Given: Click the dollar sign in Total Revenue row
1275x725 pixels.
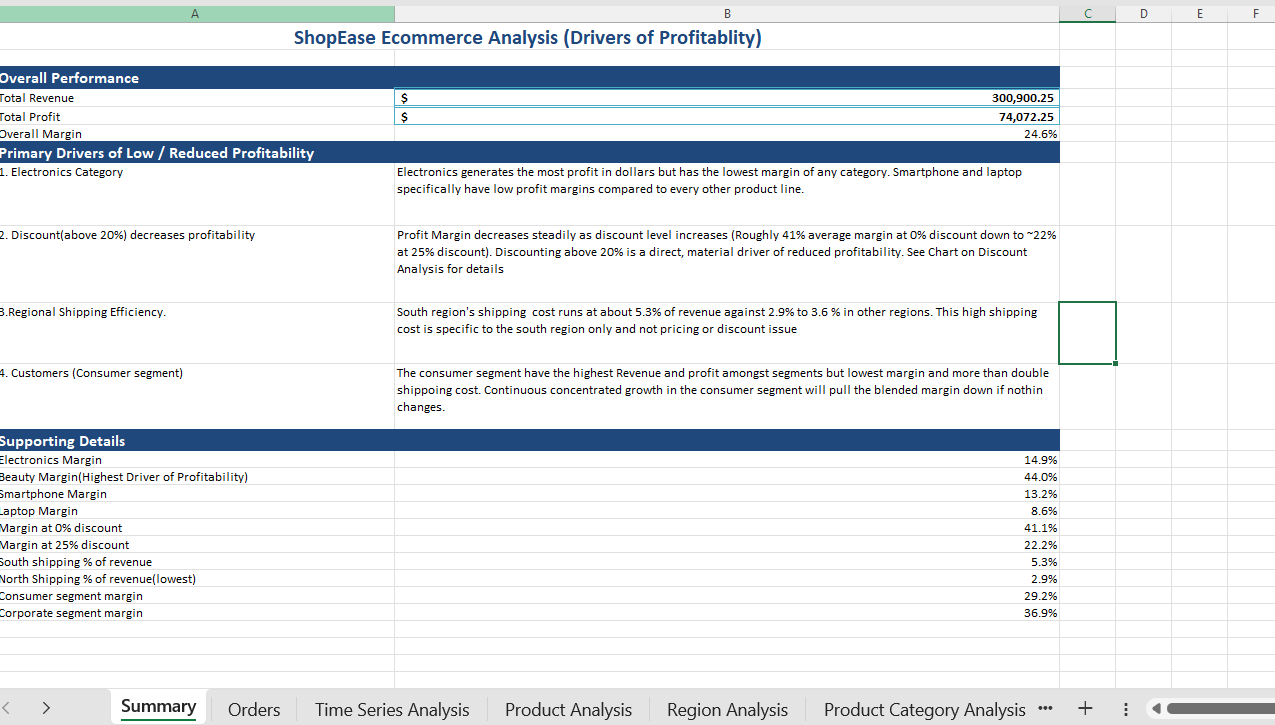Looking at the screenshot, I should 403,98.
